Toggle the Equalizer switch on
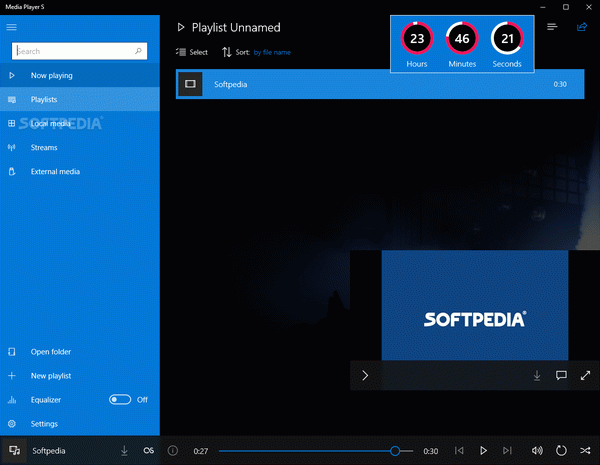The image size is (600, 465). pos(120,400)
